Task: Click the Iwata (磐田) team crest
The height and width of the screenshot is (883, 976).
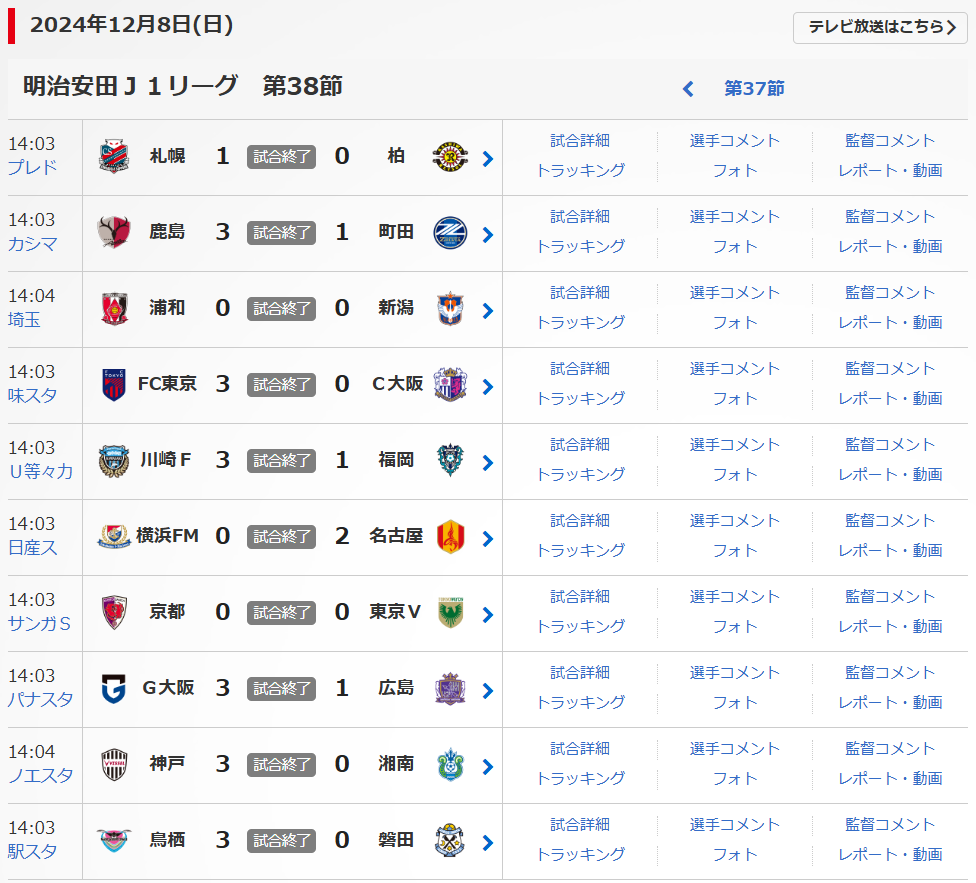Action: tap(450, 841)
